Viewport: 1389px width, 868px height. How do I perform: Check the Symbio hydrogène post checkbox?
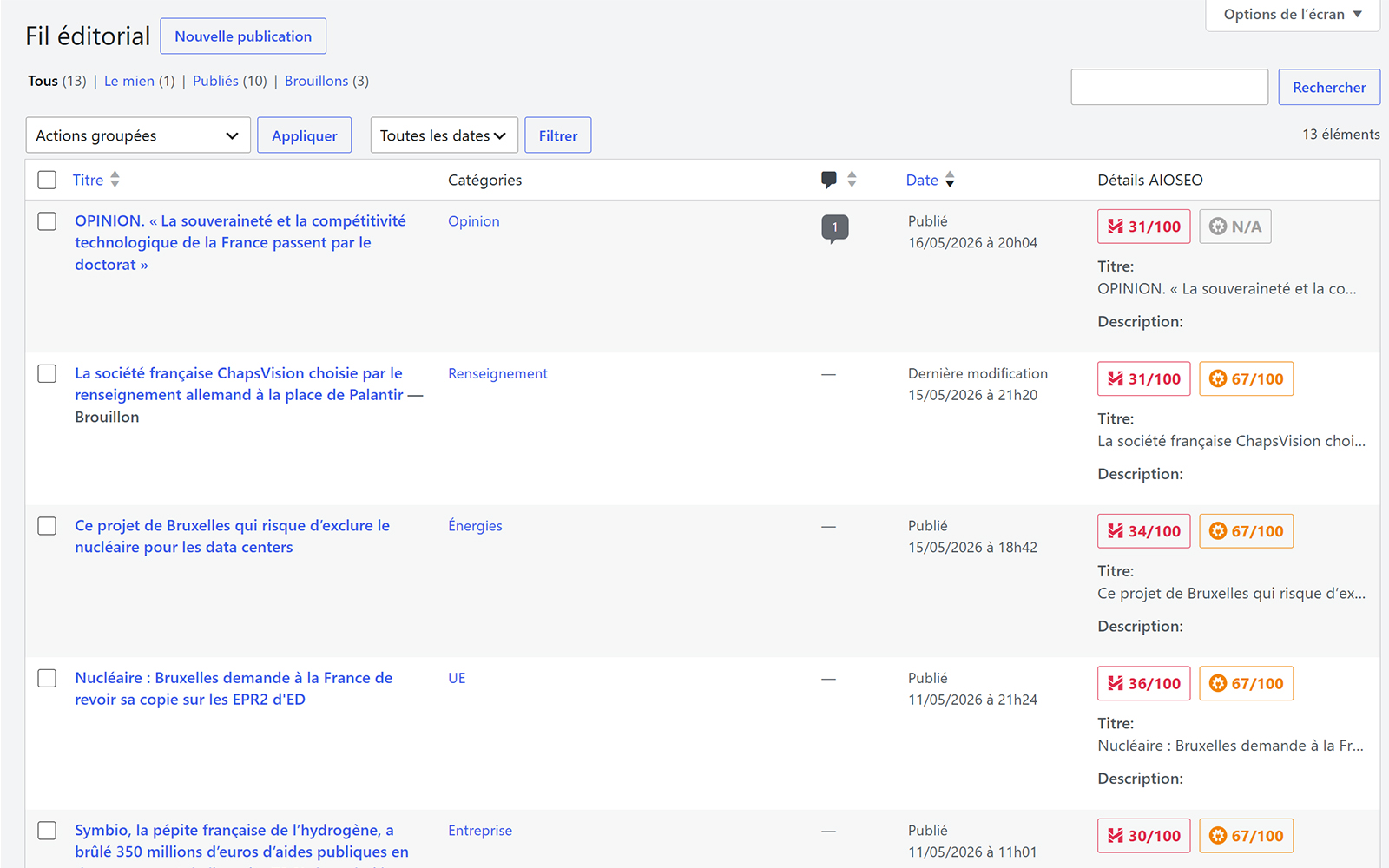point(47,831)
